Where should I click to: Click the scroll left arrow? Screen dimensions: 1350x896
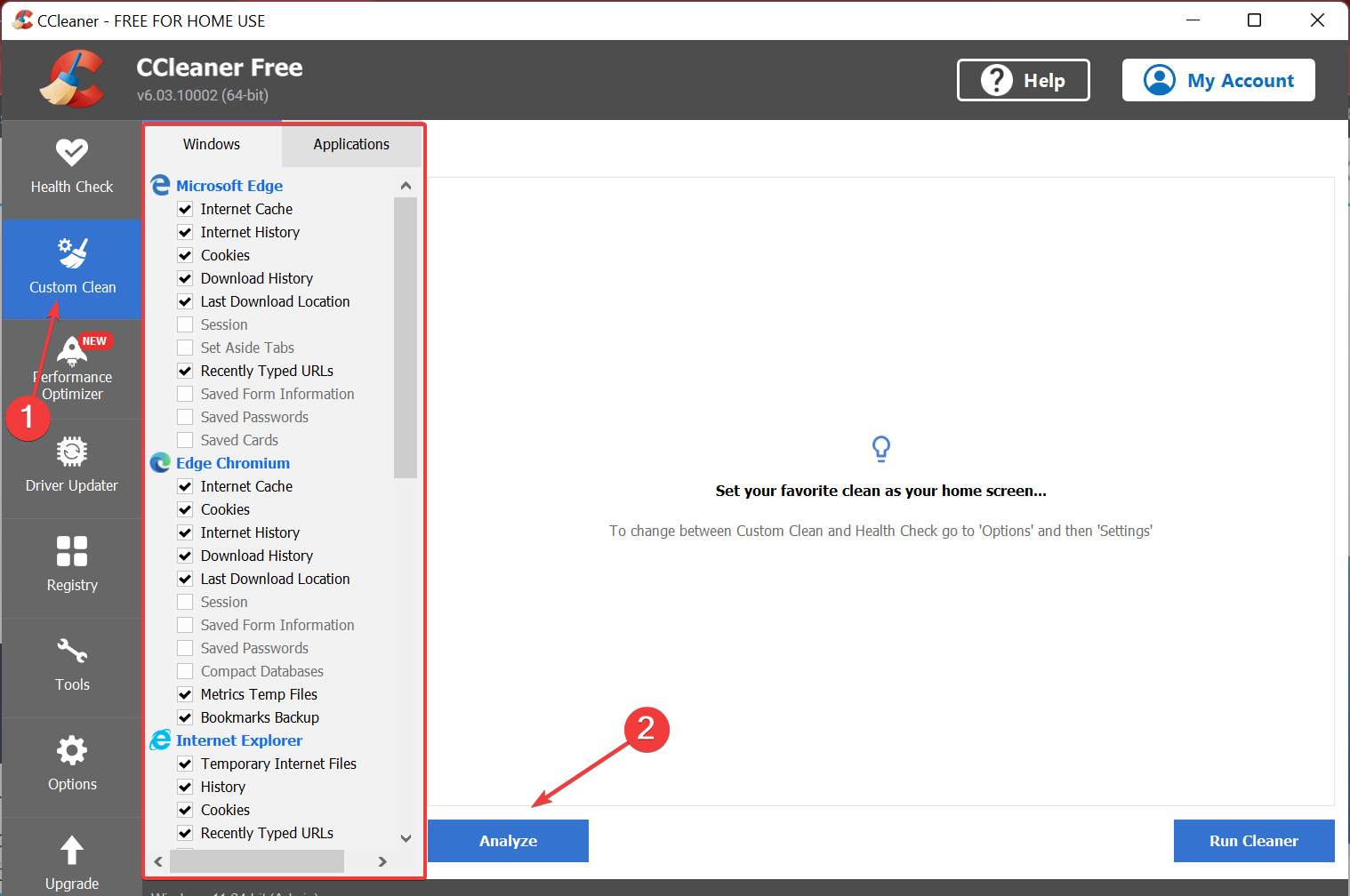tap(158, 861)
